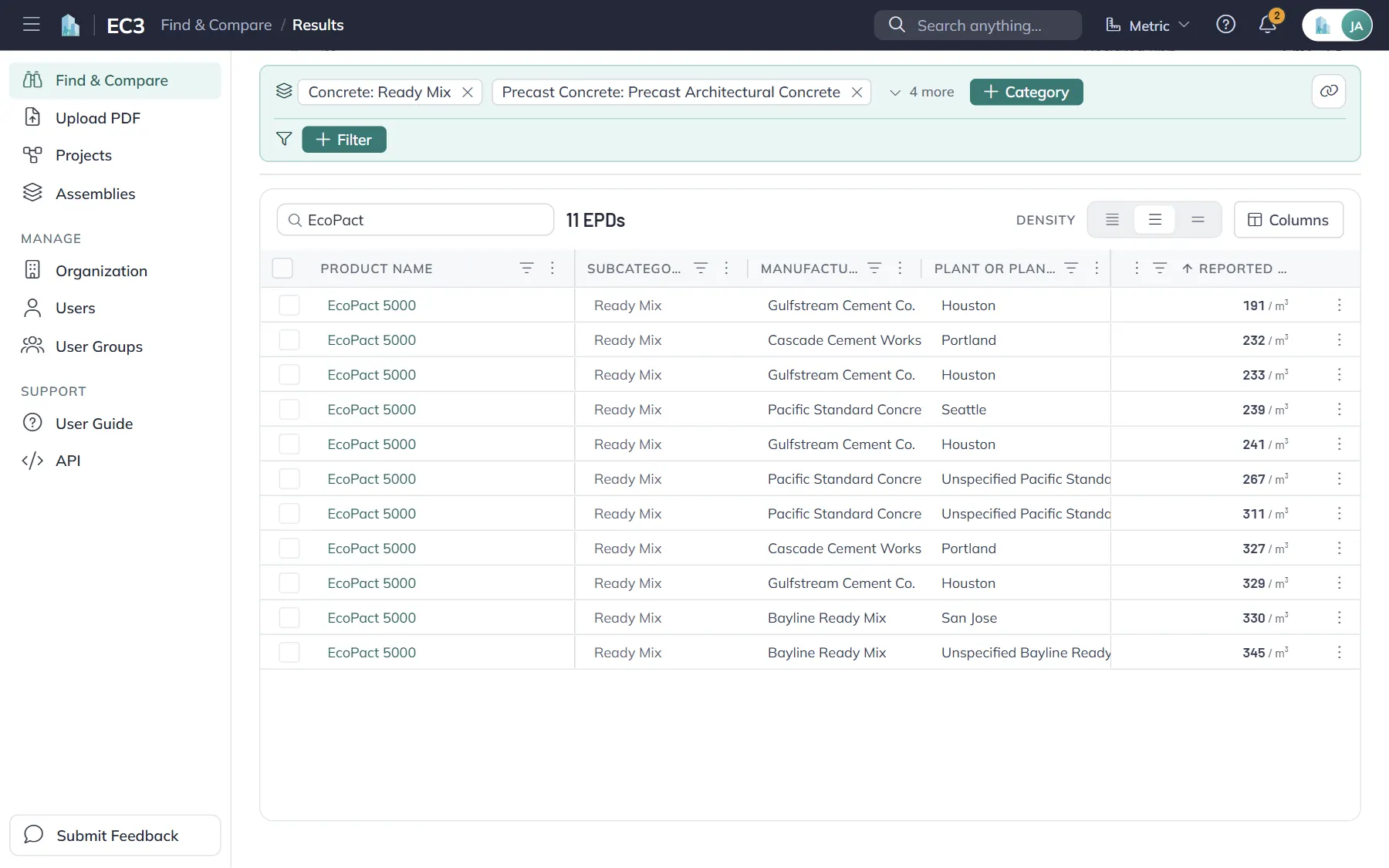Open Plant column options menu
1389x868 pixels.
(x=1097, y=268)
